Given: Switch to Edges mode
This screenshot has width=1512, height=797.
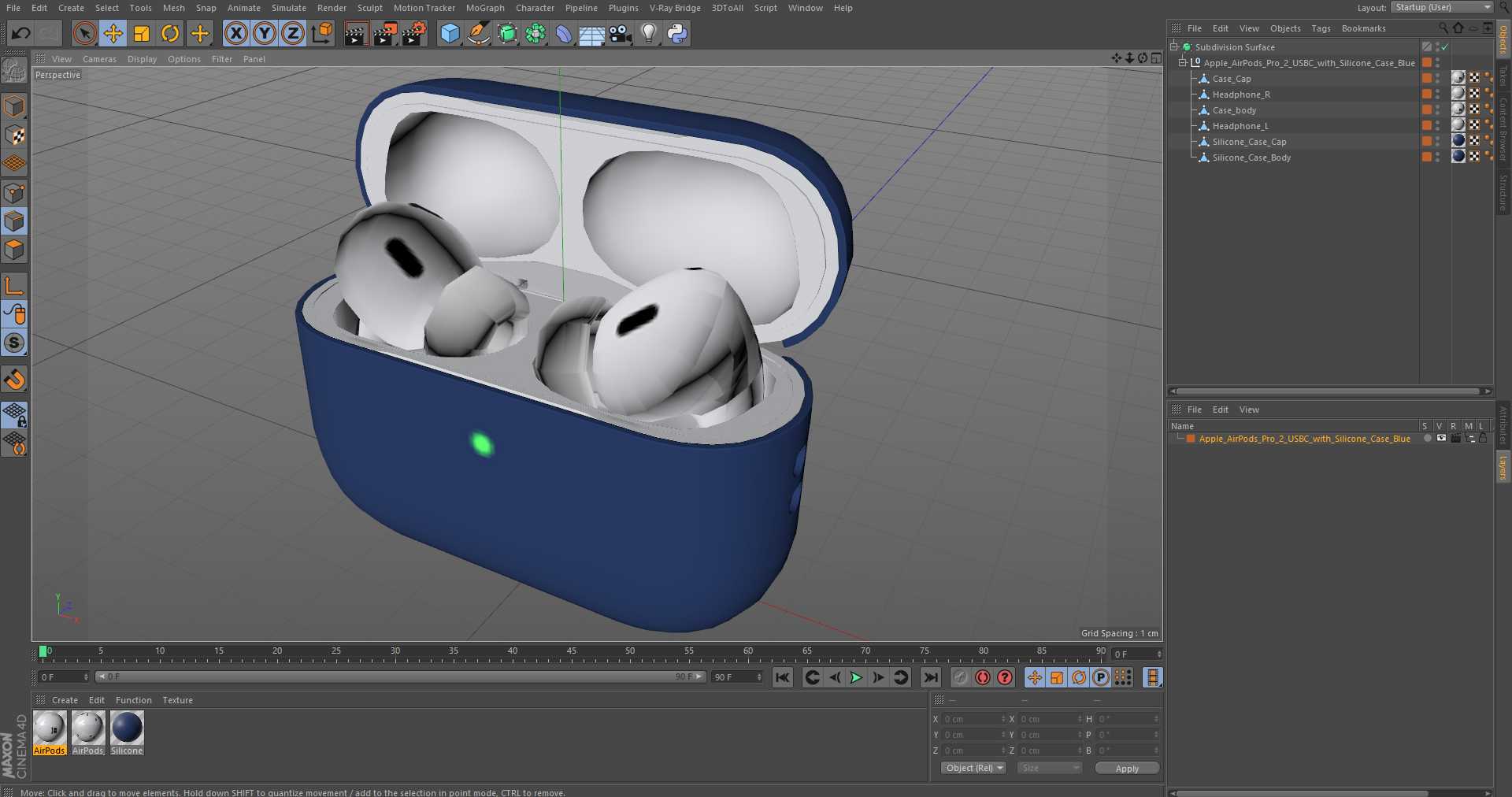Looking at the screenshot, I should [14, 221].
